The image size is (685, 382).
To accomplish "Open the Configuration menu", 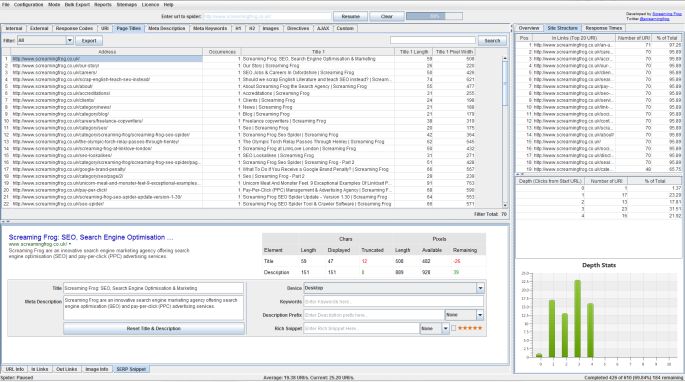I will (x=28, y=4).
